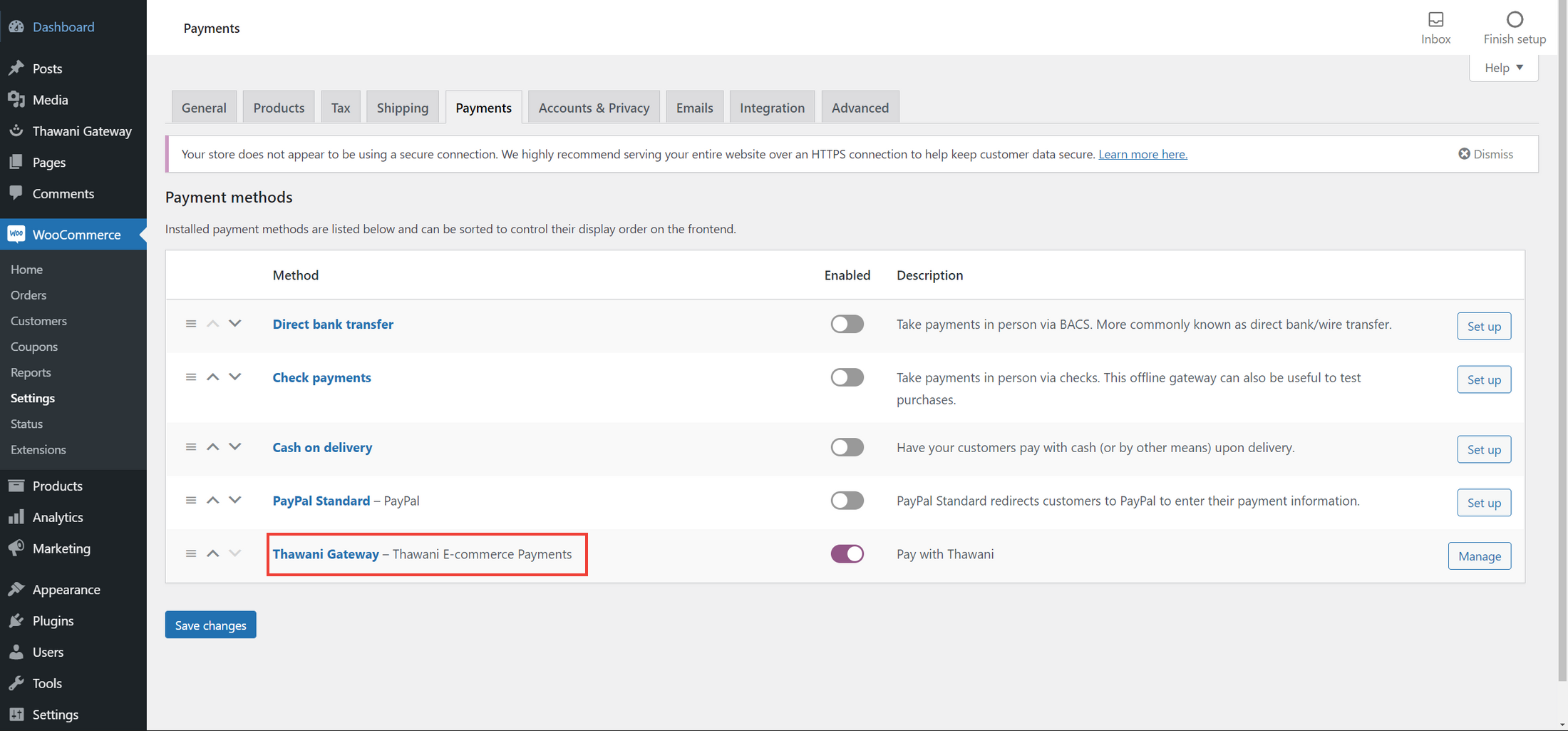Move Thawani Gateway up
1568x731 pixels.
[x=212, y=553]
